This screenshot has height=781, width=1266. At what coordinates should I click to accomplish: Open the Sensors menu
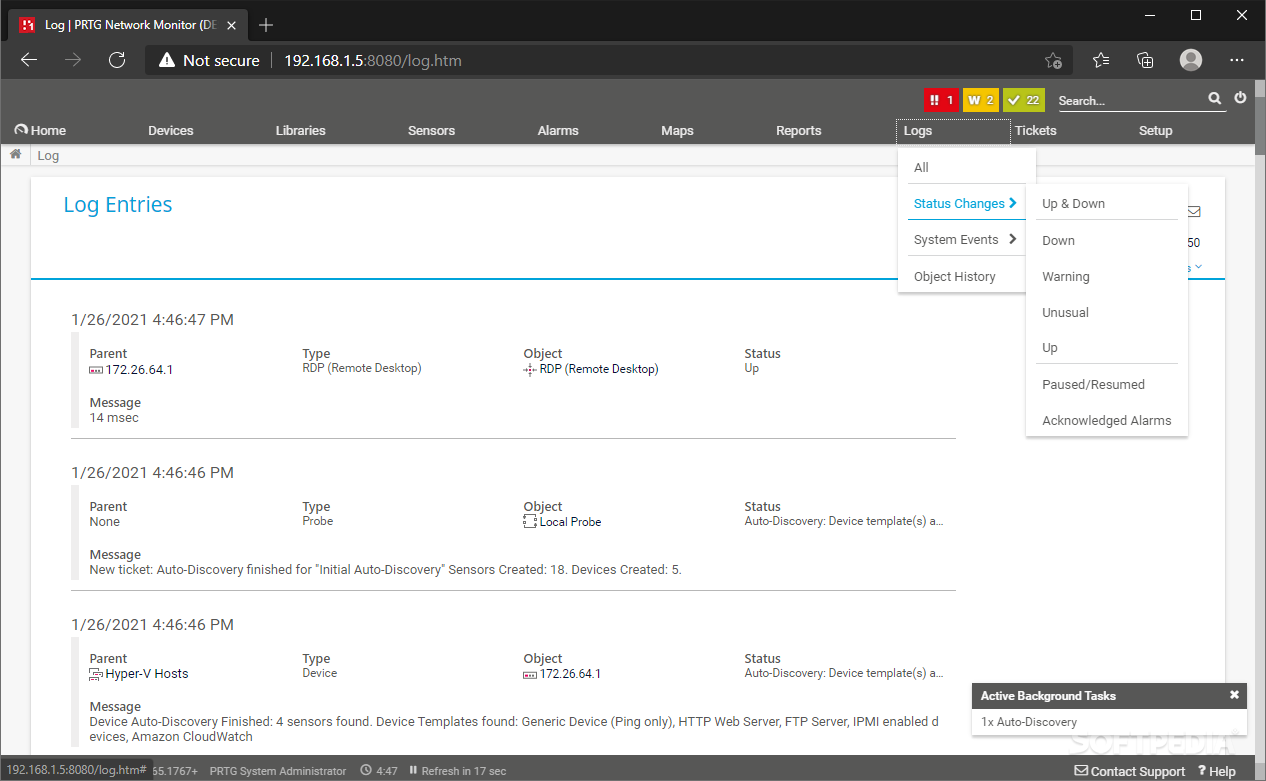431,130
